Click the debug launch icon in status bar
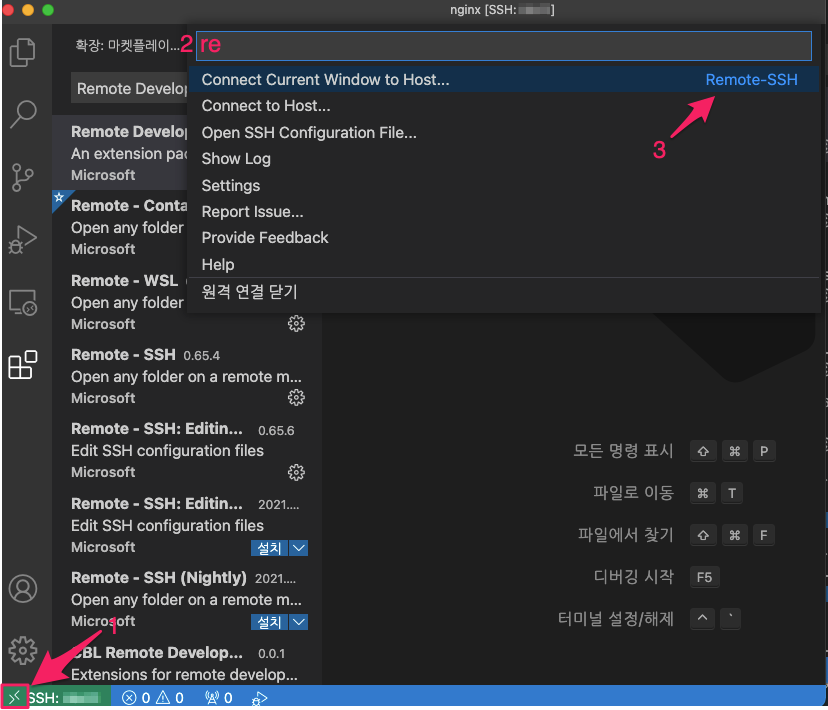Viewport: 828px width, 710px height. [x=259, y=698]
